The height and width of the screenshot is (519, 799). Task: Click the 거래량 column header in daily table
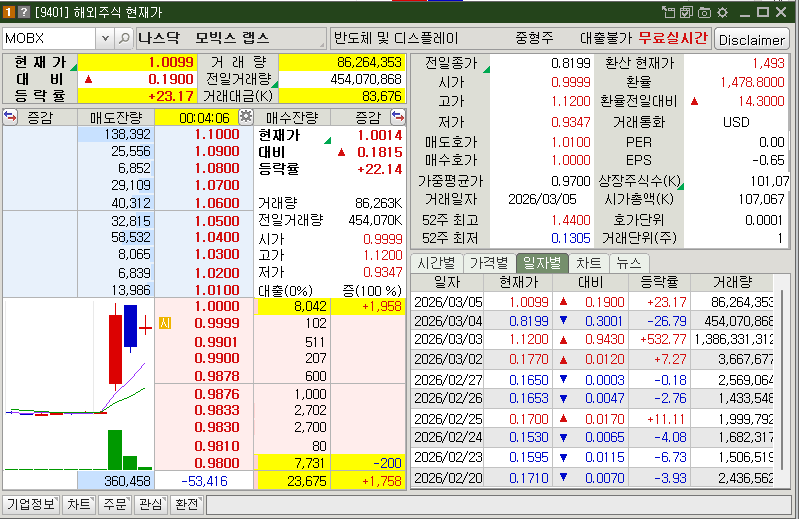[732, 282]
